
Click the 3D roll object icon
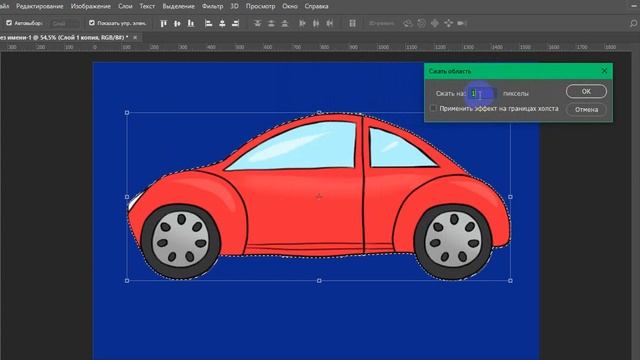421,23
